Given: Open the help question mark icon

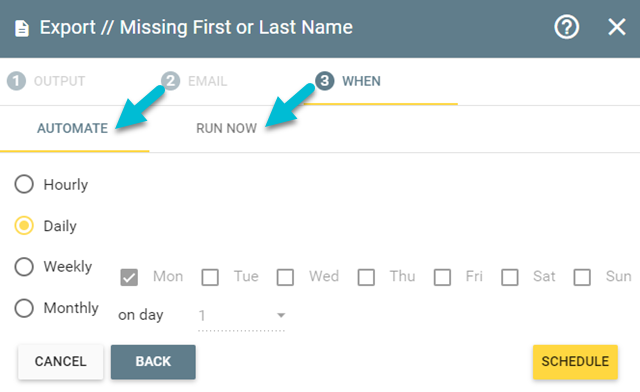Looking at the screenshot, I should (567, 27).
